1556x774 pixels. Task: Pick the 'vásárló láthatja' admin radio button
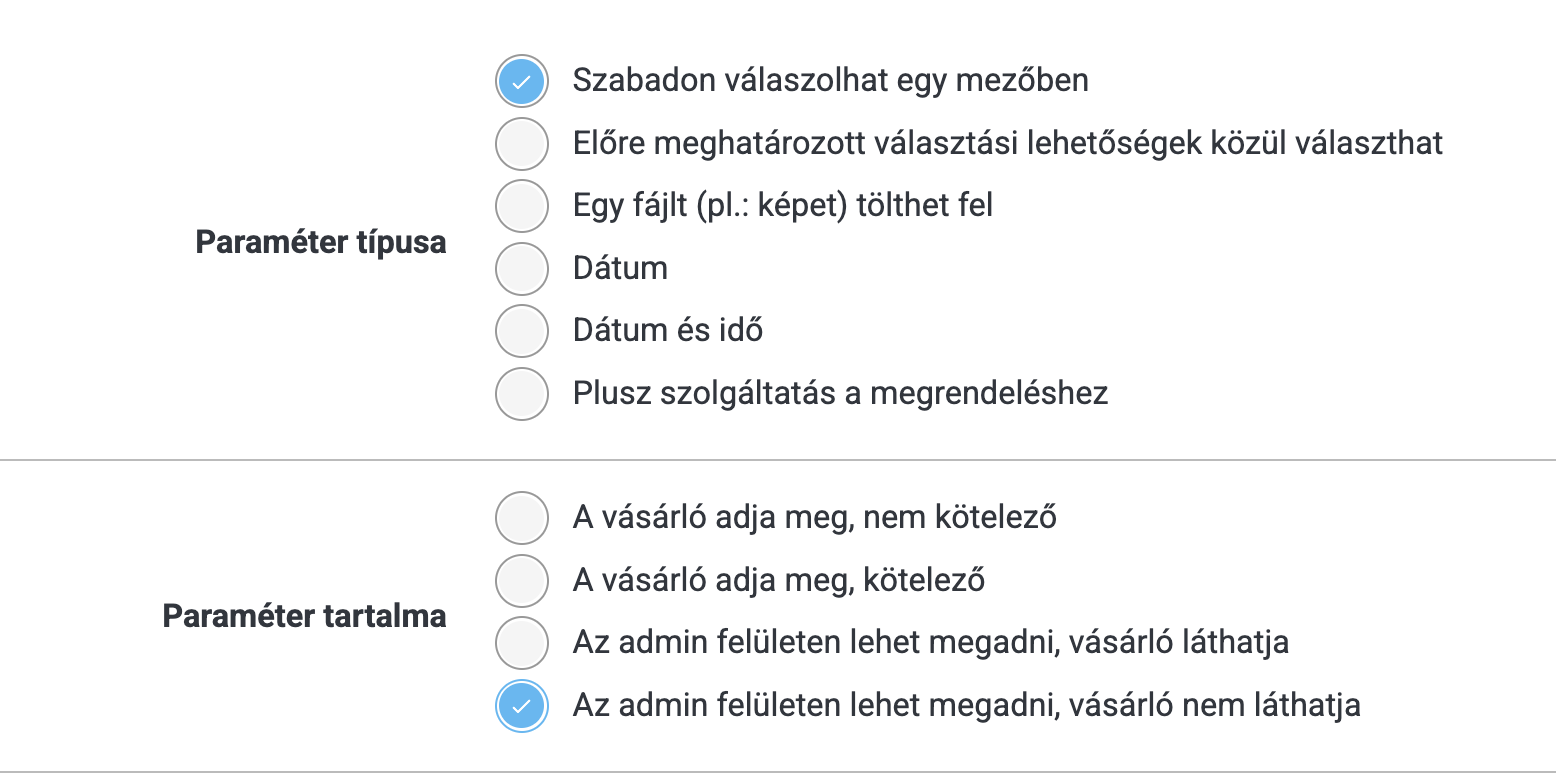[x=521, y=642]
